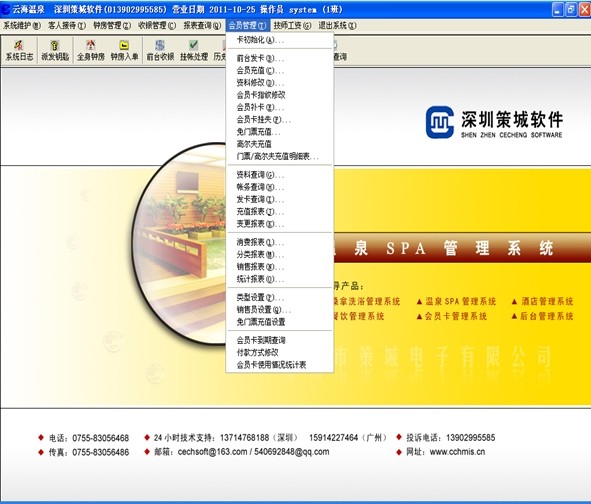Click the 酒店管理系统 product link
Viewport: 591px width, 504px height.
tap(542, 301)
